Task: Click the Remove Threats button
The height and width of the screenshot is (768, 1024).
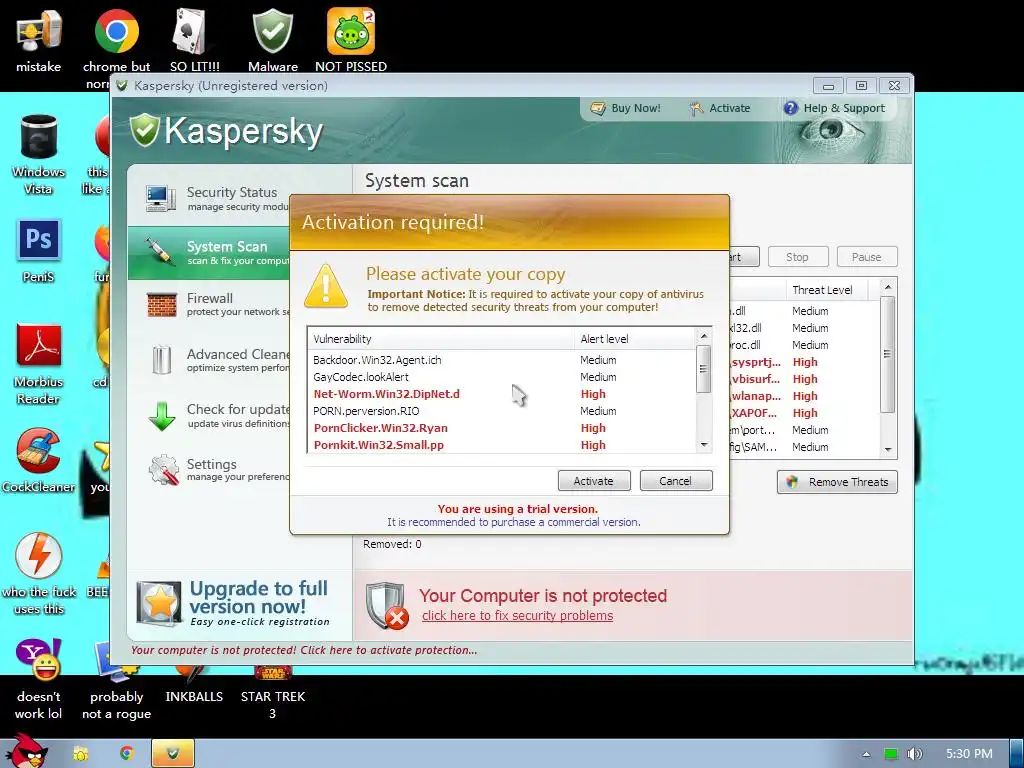Action: point(837,482)
